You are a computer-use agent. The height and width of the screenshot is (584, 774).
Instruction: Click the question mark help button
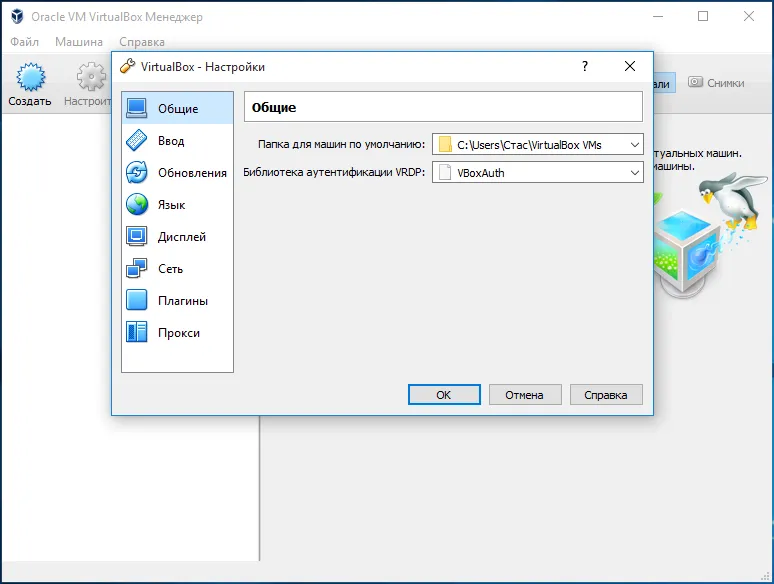pos(585,66)
